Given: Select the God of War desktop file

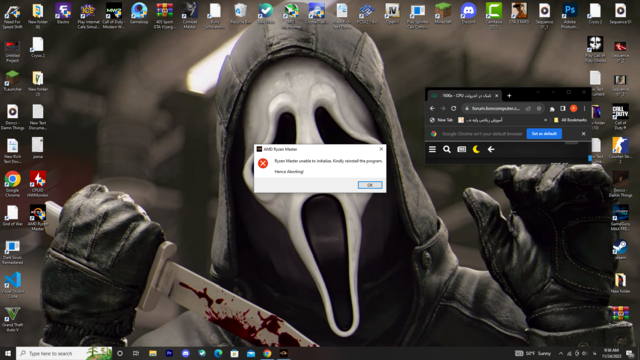Looking at the screenshot, I should click(12, 215).
